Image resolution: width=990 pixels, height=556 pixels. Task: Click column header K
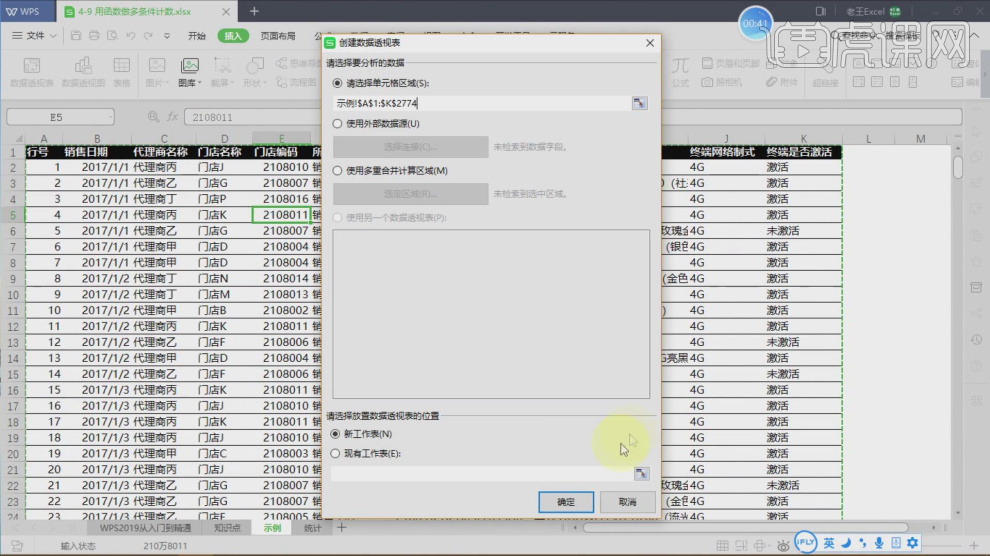803,138
